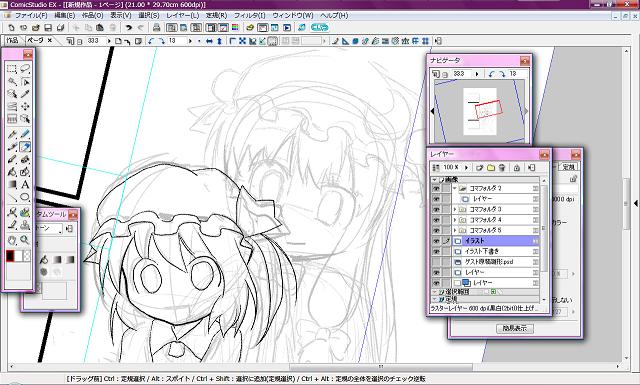Viewport: 640px width, 385px height.
Task: Toggle visibility of コマフォルダ 4
Action: 436,220
